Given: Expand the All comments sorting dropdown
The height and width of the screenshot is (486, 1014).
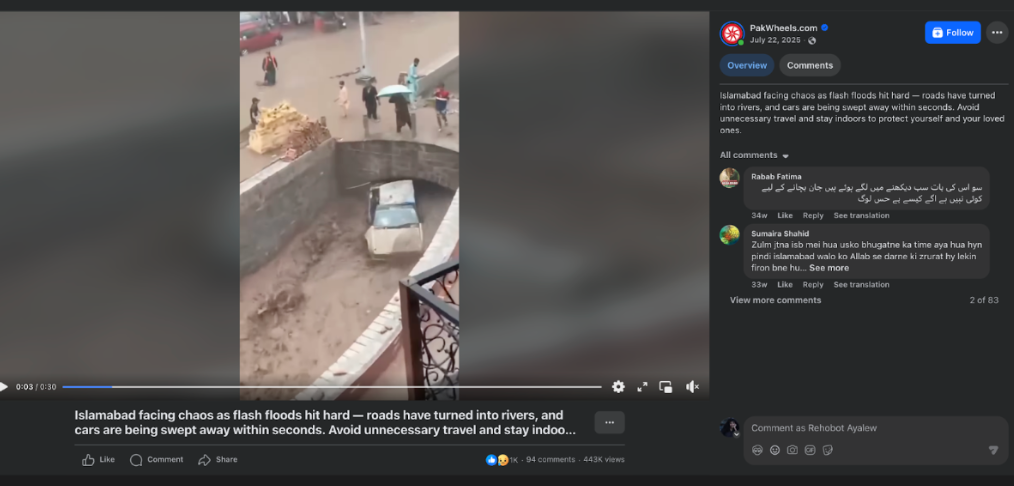Looking at the screenshot, I should (755, 155).
